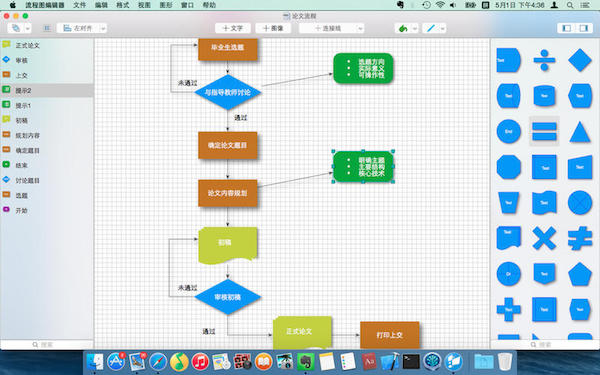Open dropdown arrow next to undo icon
The width and height of the screenshot is (600, 375).
click(x=415, y=28)
